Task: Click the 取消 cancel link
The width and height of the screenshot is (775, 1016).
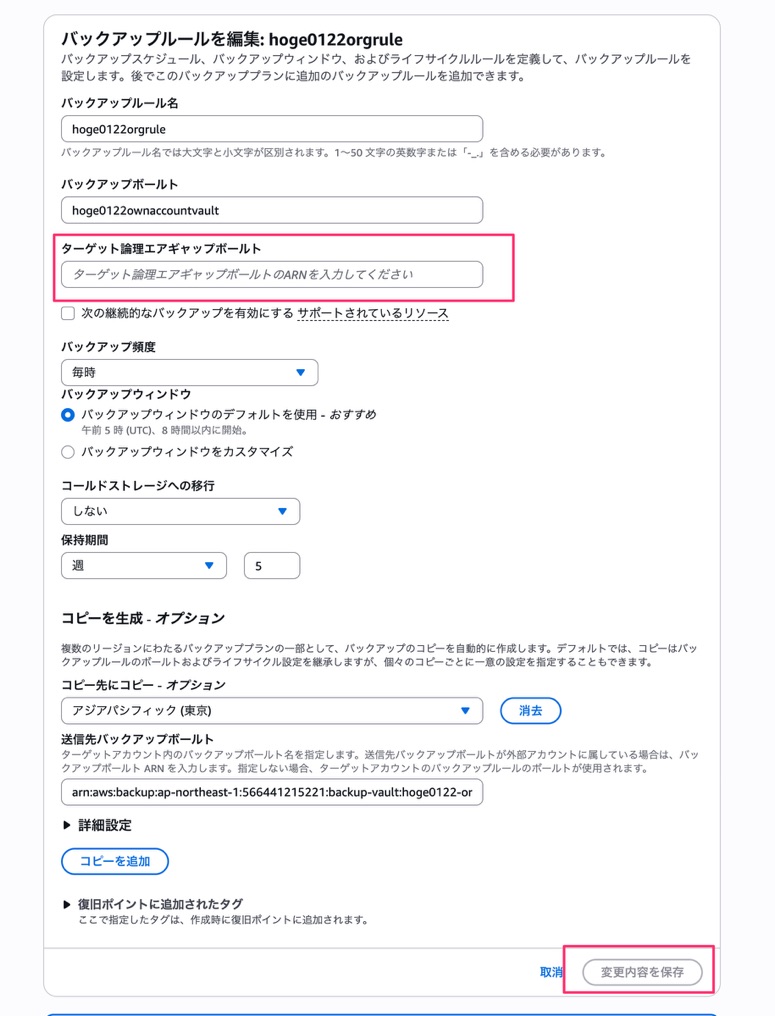Action: 551,972
